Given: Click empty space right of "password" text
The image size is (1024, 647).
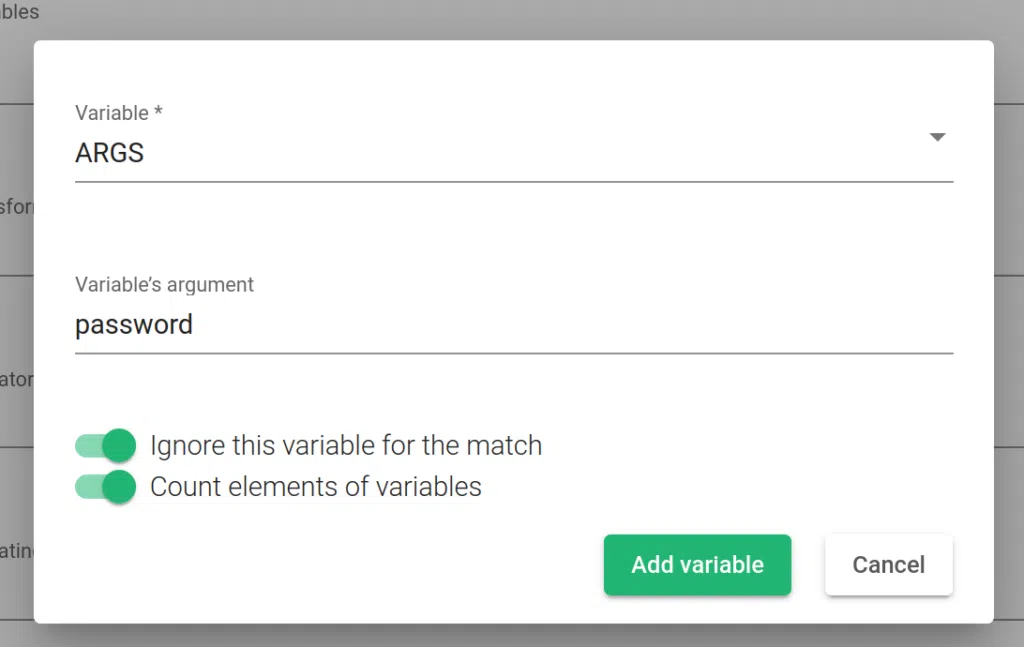Looking at the screenshot, I should (600, 325).
